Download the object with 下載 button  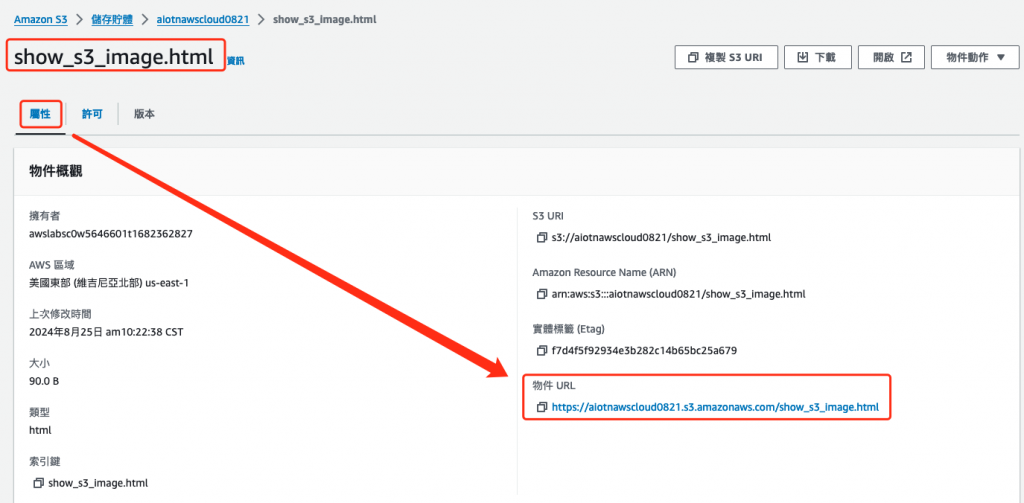pyautogui.click(x=818, y=57)
